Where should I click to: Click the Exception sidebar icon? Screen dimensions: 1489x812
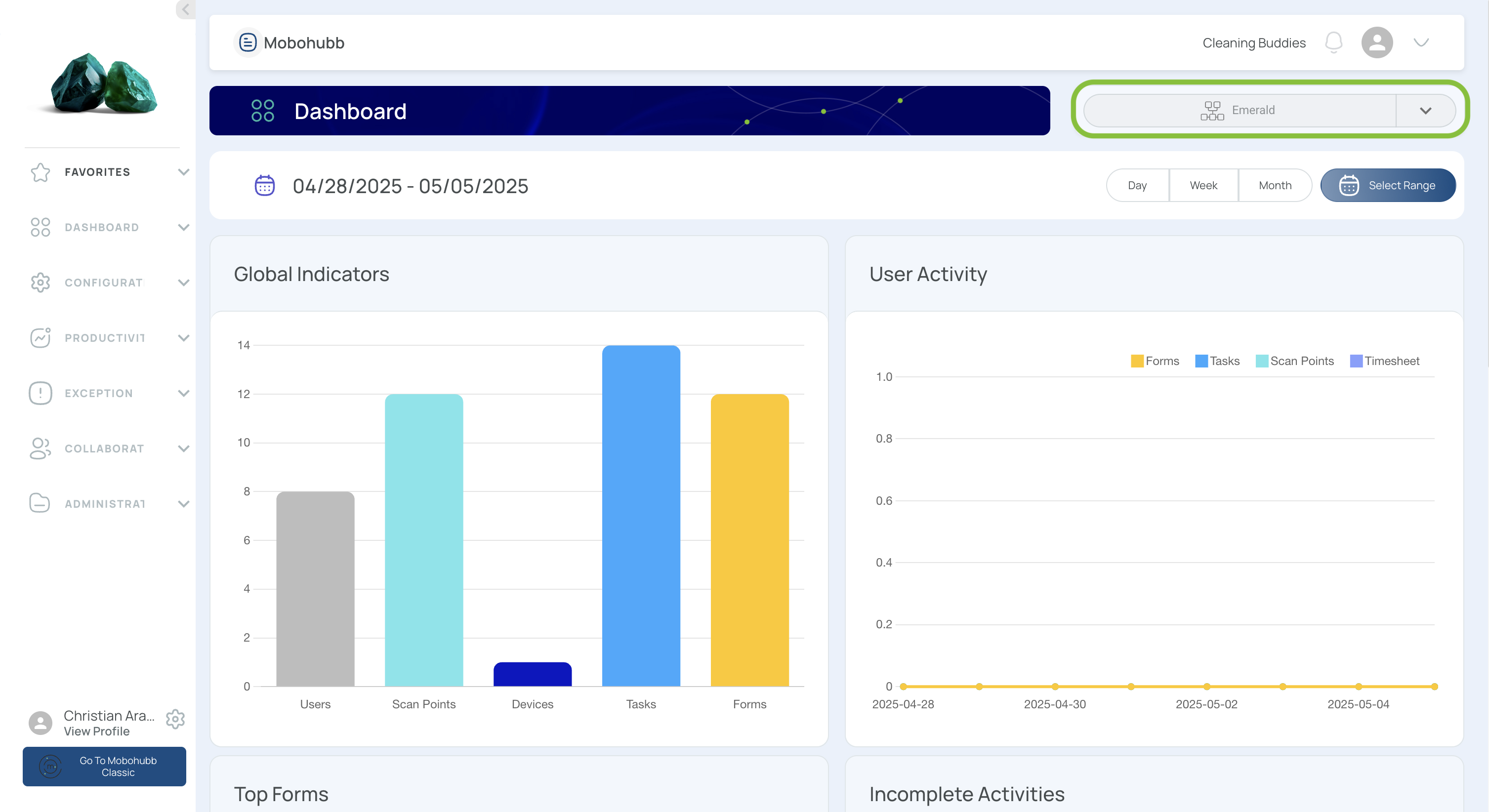pyautogui.click(x=41, y=393)
